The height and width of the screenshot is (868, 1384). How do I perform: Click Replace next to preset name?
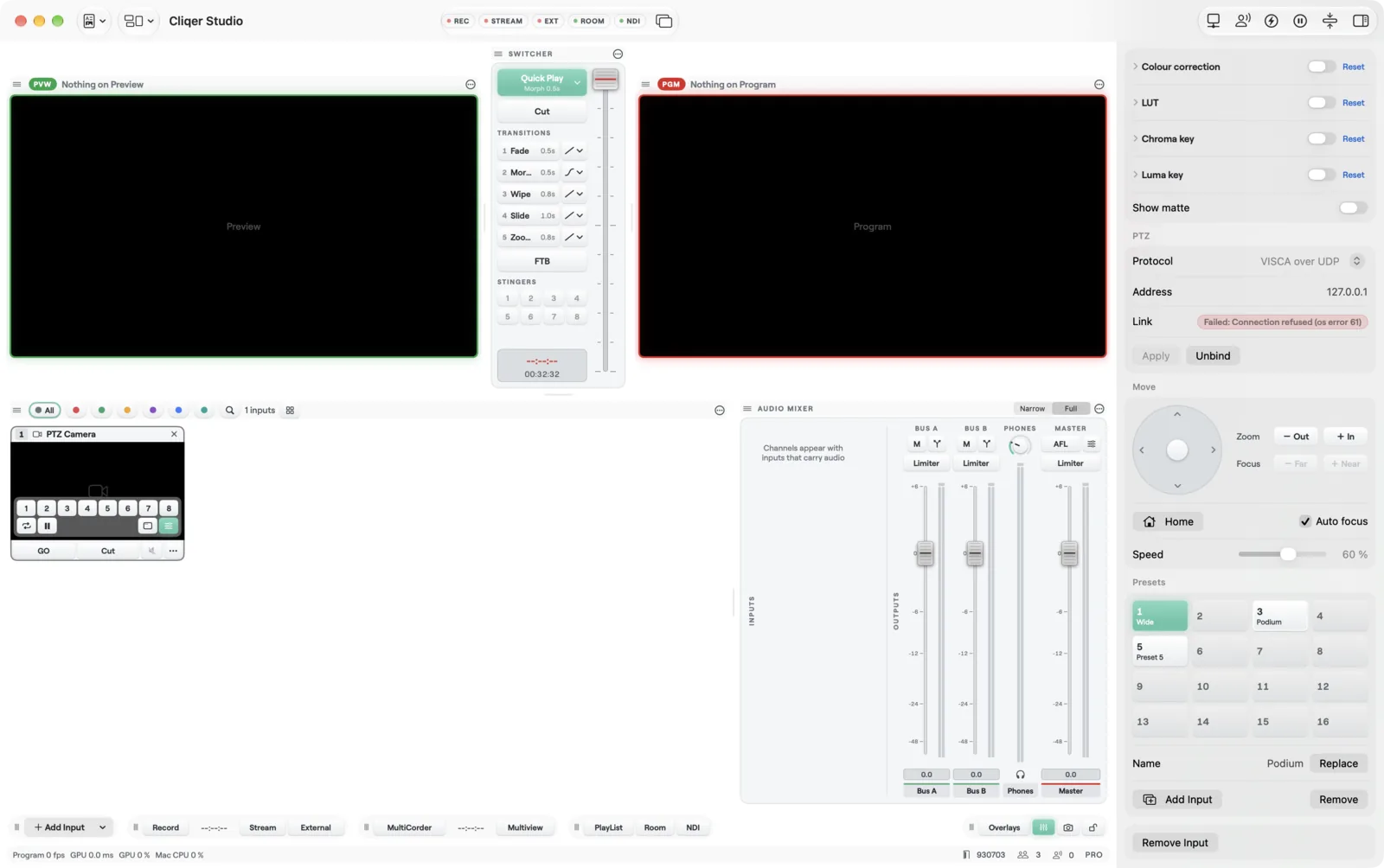[x=1338, y=763]
